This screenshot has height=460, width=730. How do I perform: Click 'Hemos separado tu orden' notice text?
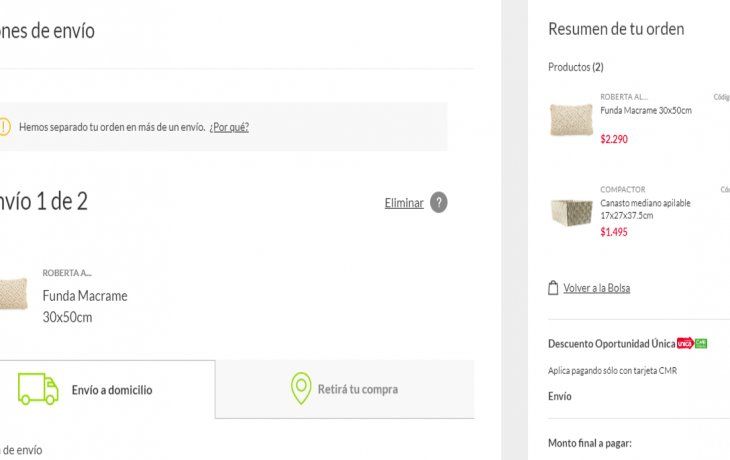click(x=112, y=127)
